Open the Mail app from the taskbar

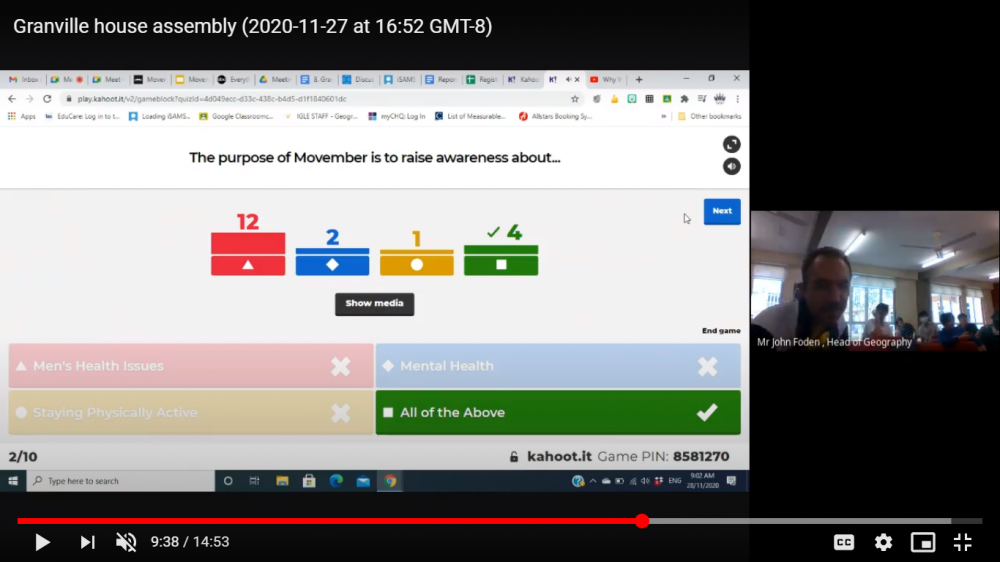(x=364, y=481)
